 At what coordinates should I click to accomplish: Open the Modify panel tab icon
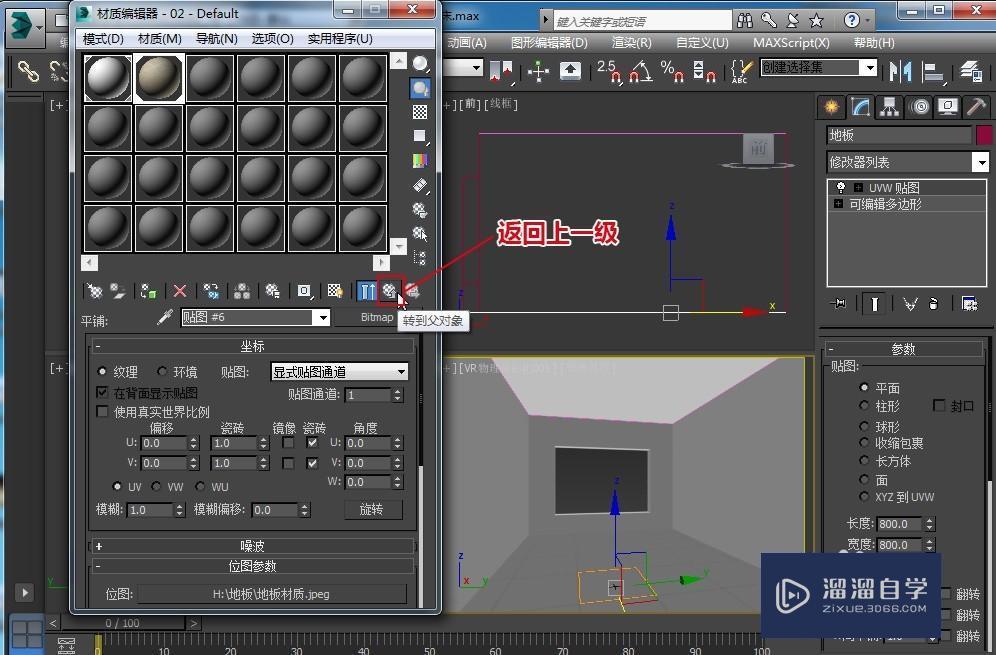coord(859,107)
